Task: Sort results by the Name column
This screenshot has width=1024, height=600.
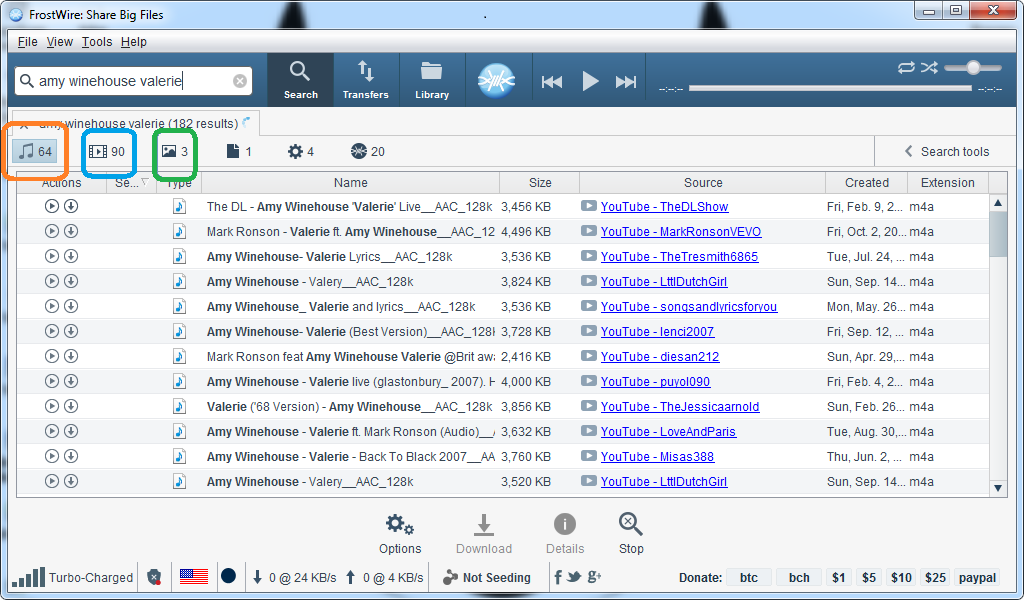Action: click(351, 183)
